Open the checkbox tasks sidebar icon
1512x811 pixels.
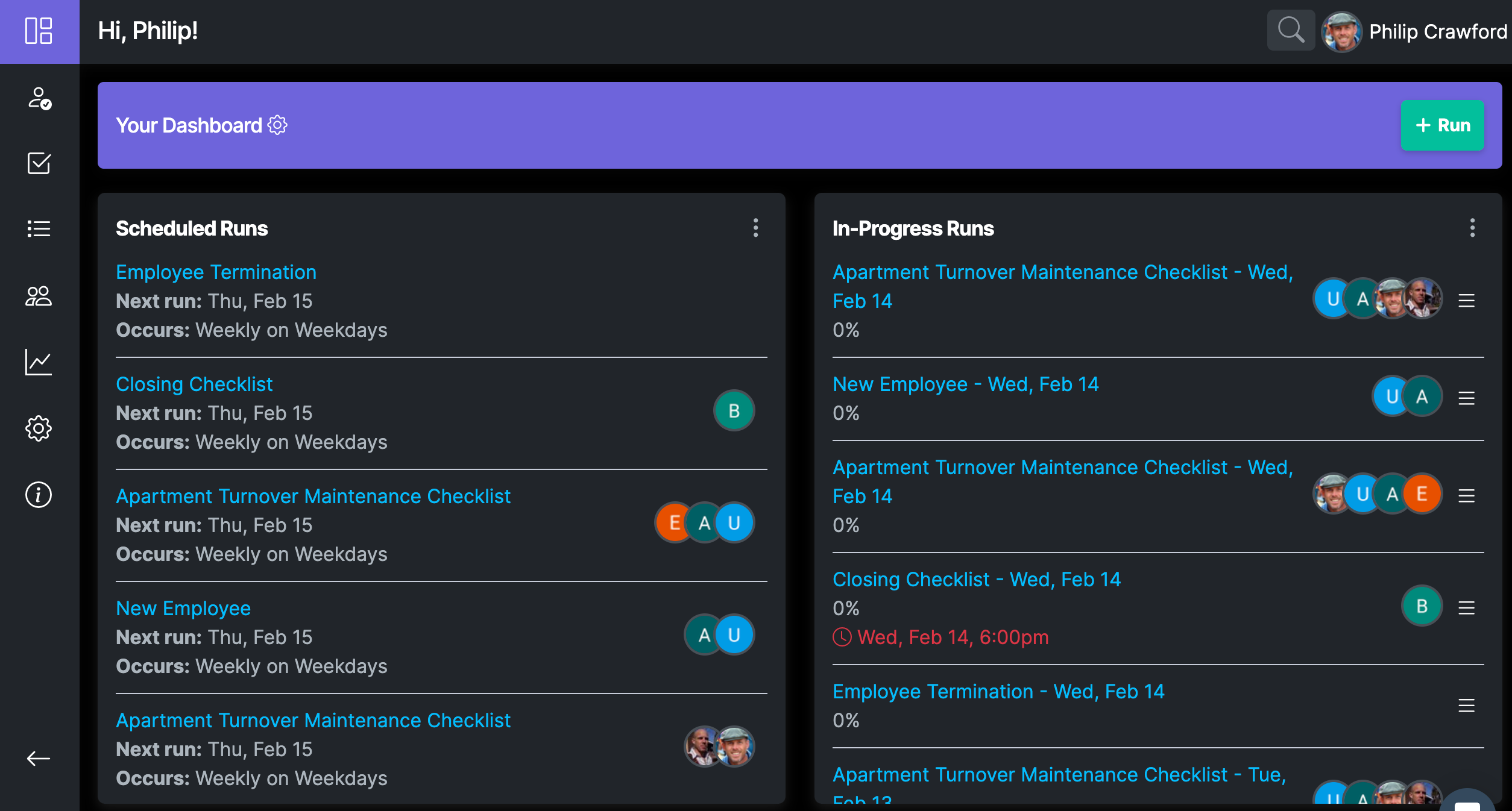pos(39,163)
